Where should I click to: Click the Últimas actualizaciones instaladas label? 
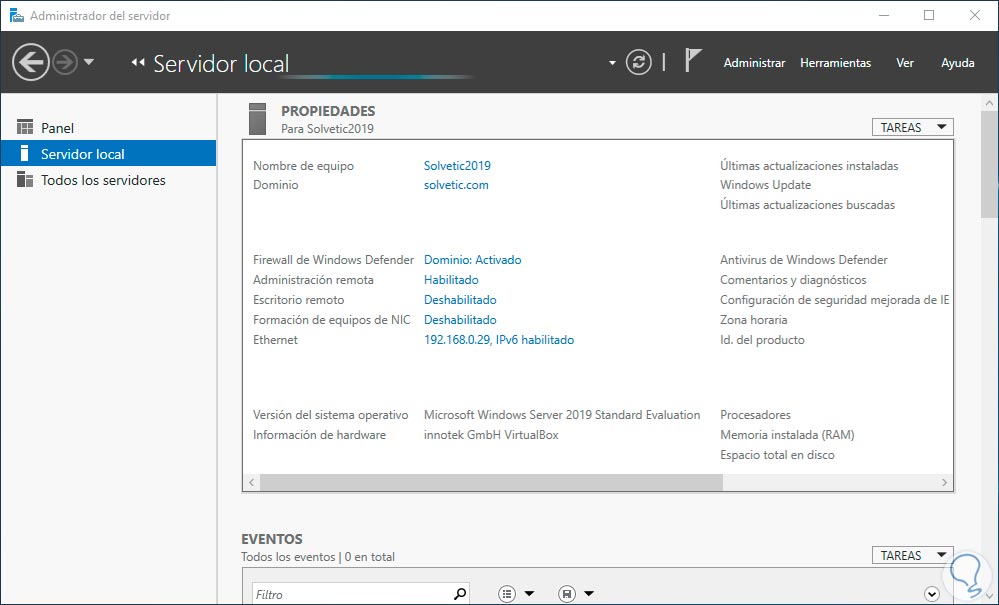click(809, 166)
